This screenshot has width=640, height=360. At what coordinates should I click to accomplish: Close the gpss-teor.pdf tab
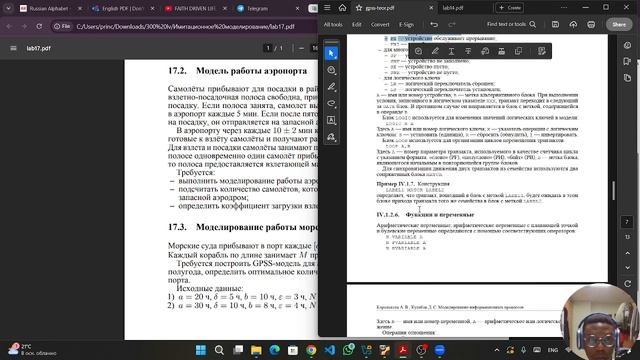[x=431, y=8]
